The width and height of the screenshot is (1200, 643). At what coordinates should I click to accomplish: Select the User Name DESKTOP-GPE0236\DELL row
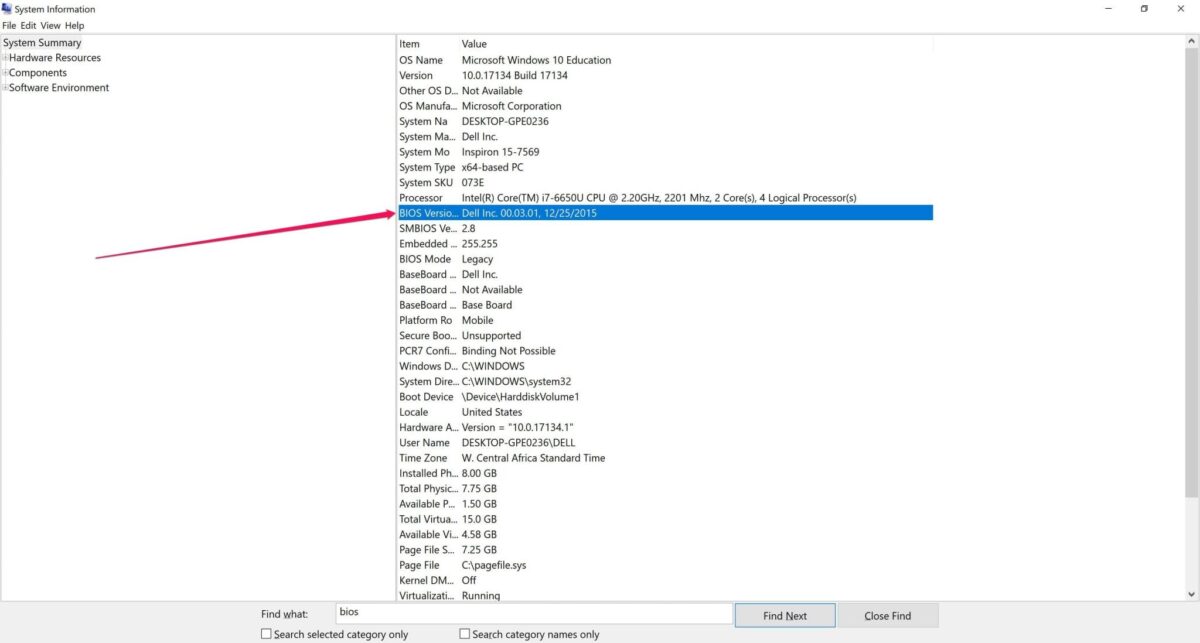665,443
